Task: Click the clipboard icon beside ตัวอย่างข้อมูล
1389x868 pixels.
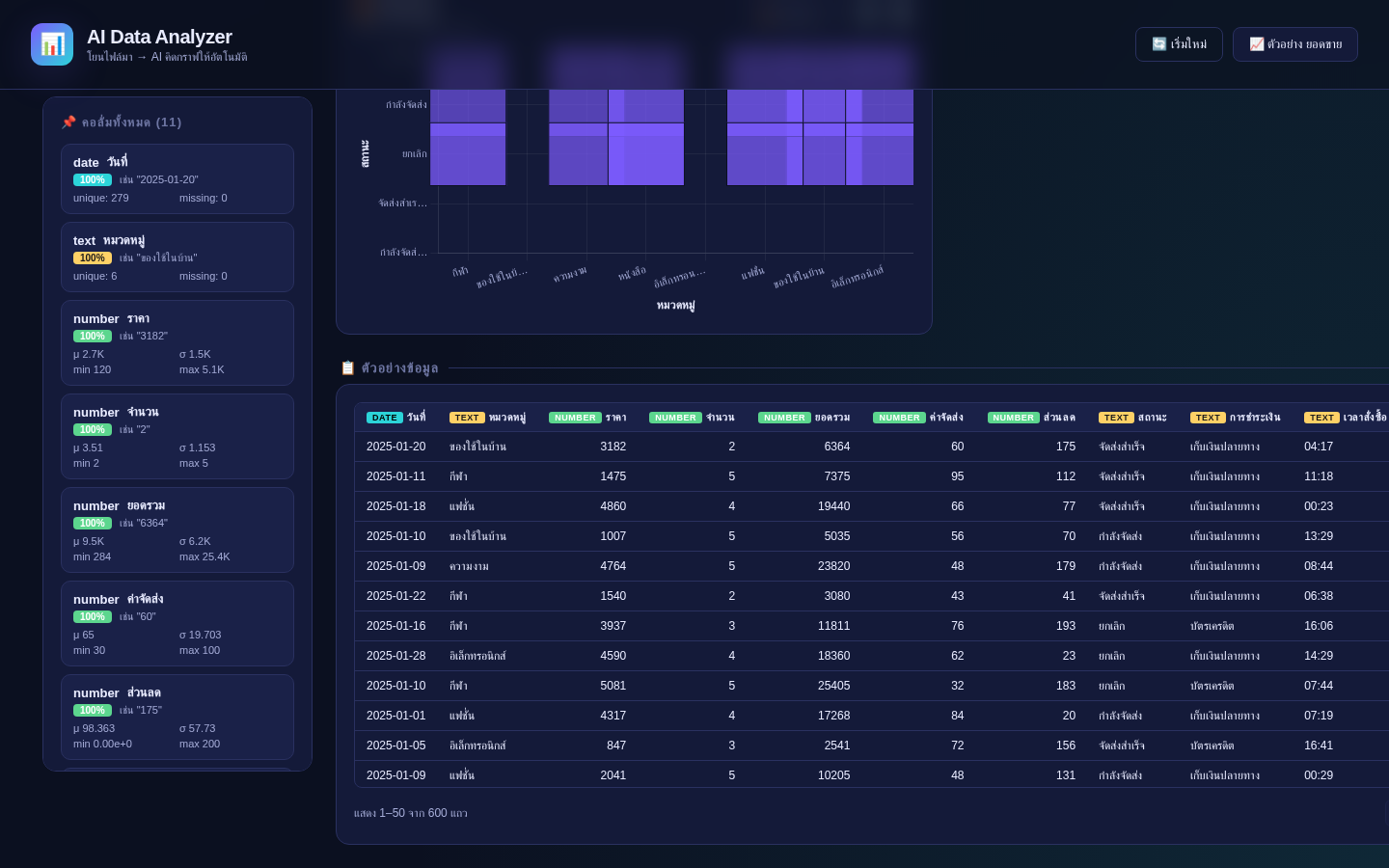Action: (x=348, y=367)
